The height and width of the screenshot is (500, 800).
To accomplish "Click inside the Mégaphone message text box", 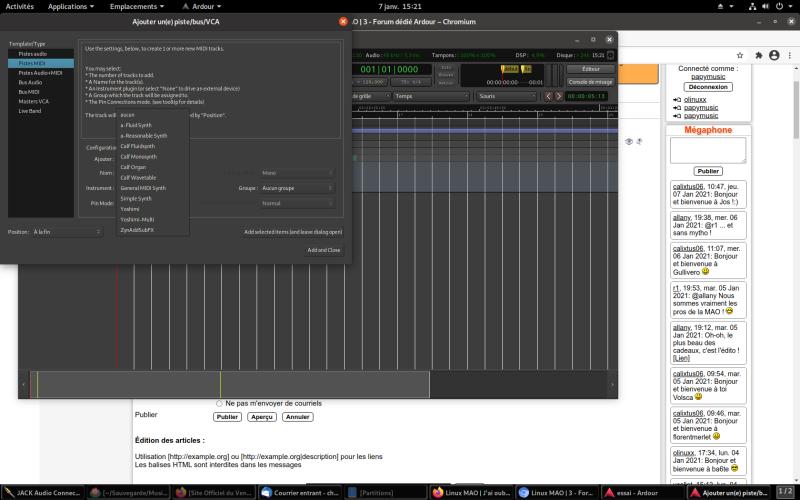I will pos(708,150).
